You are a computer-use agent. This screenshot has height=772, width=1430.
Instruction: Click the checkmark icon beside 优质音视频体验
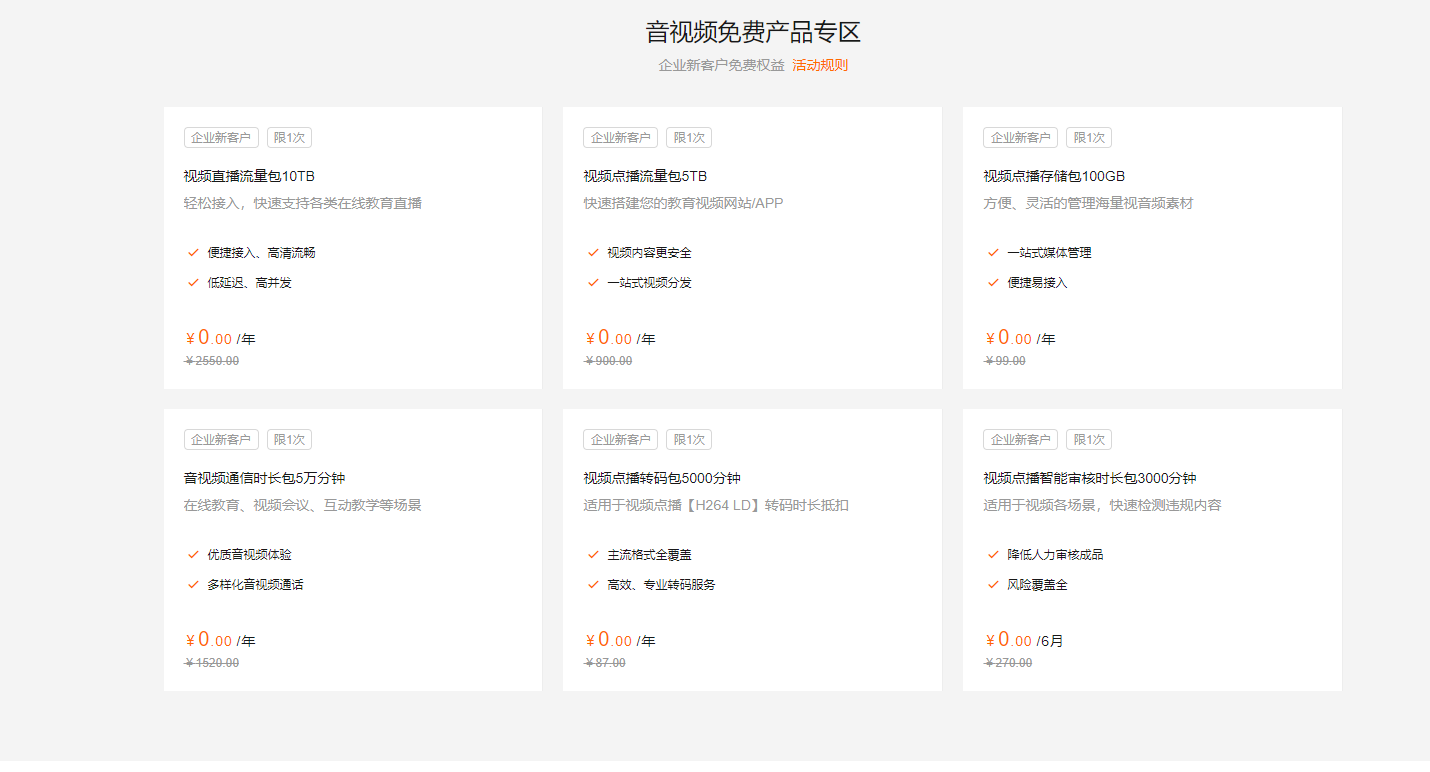click(x=193, y=555)
